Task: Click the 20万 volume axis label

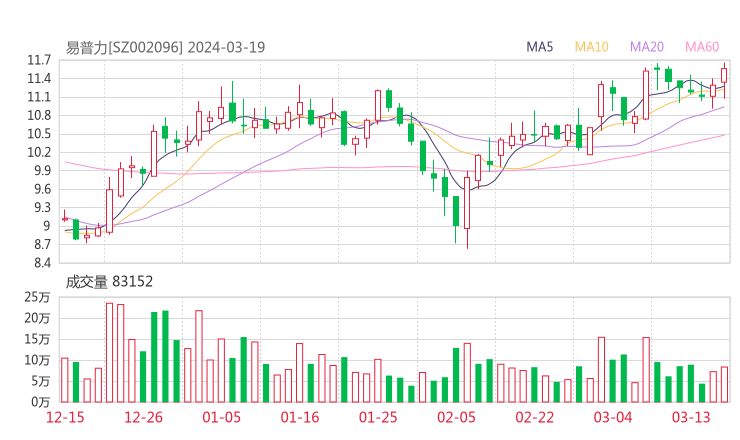Action: [37, 318]
